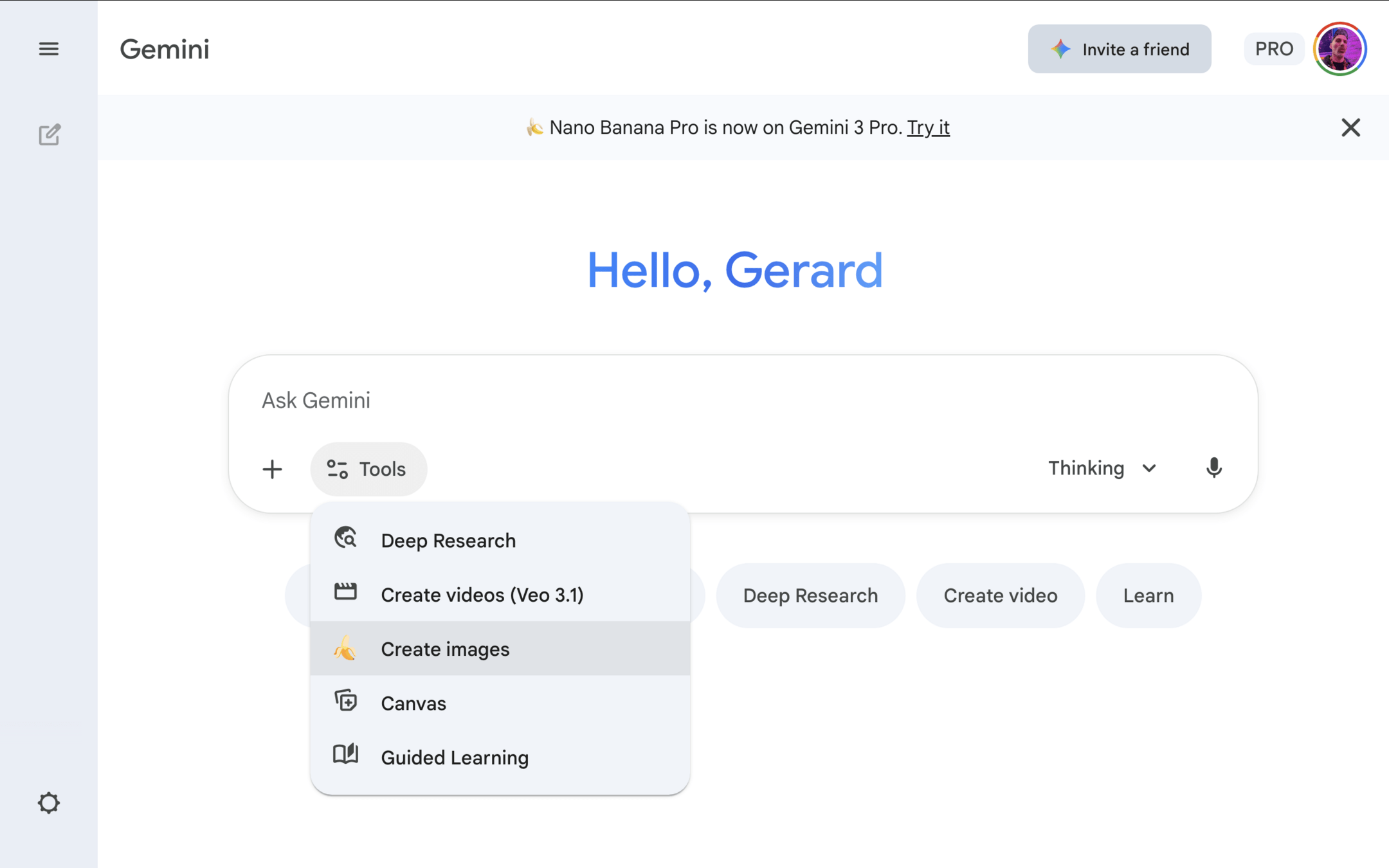Open settings gear in sidebar

pos(49,802)
